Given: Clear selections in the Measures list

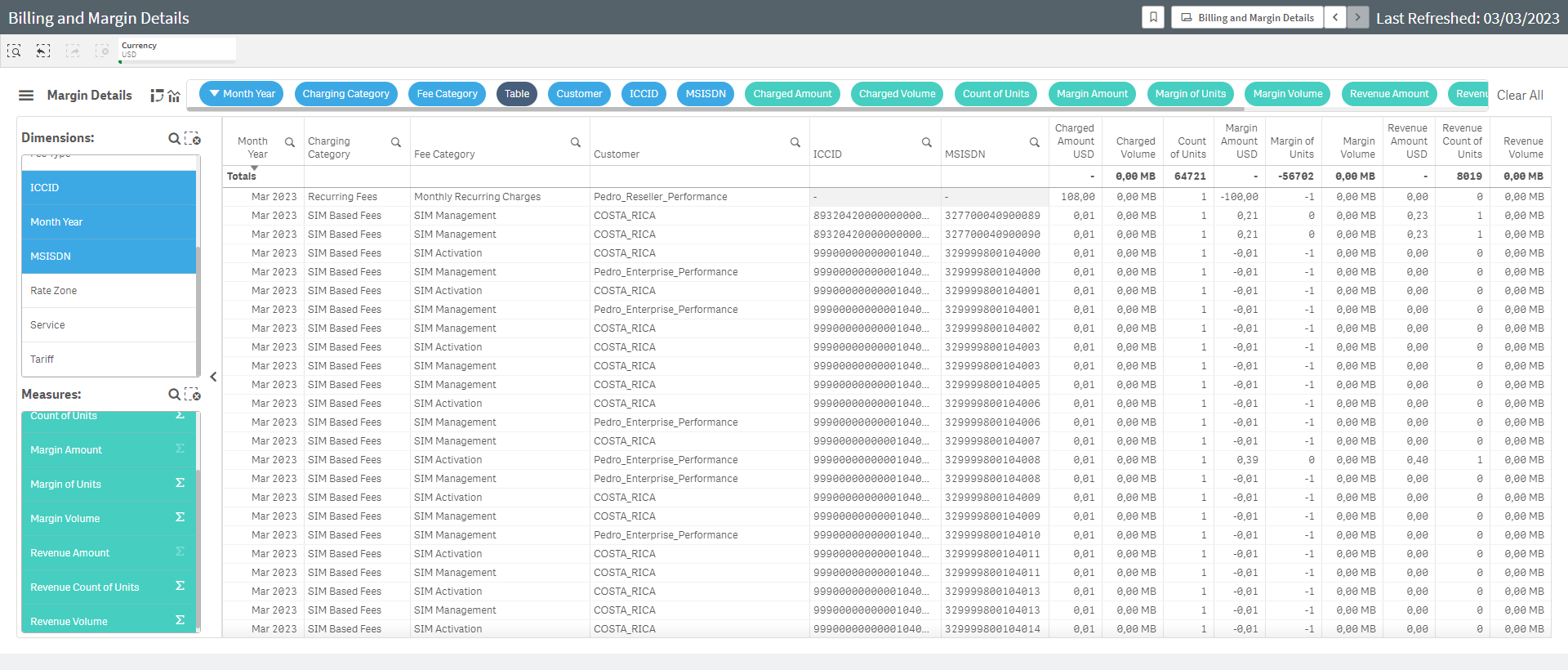Looking at the screenshot, I should pos(193,395).
